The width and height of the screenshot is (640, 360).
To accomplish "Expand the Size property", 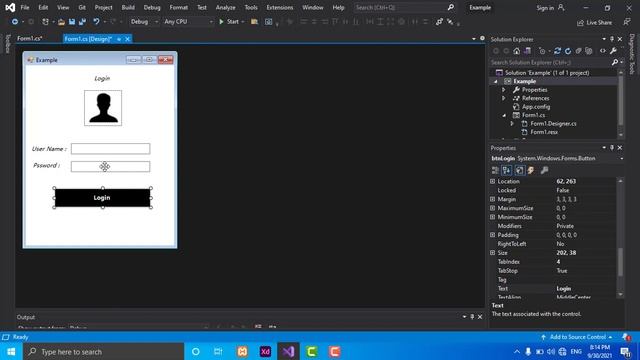I will click(493, 253).
